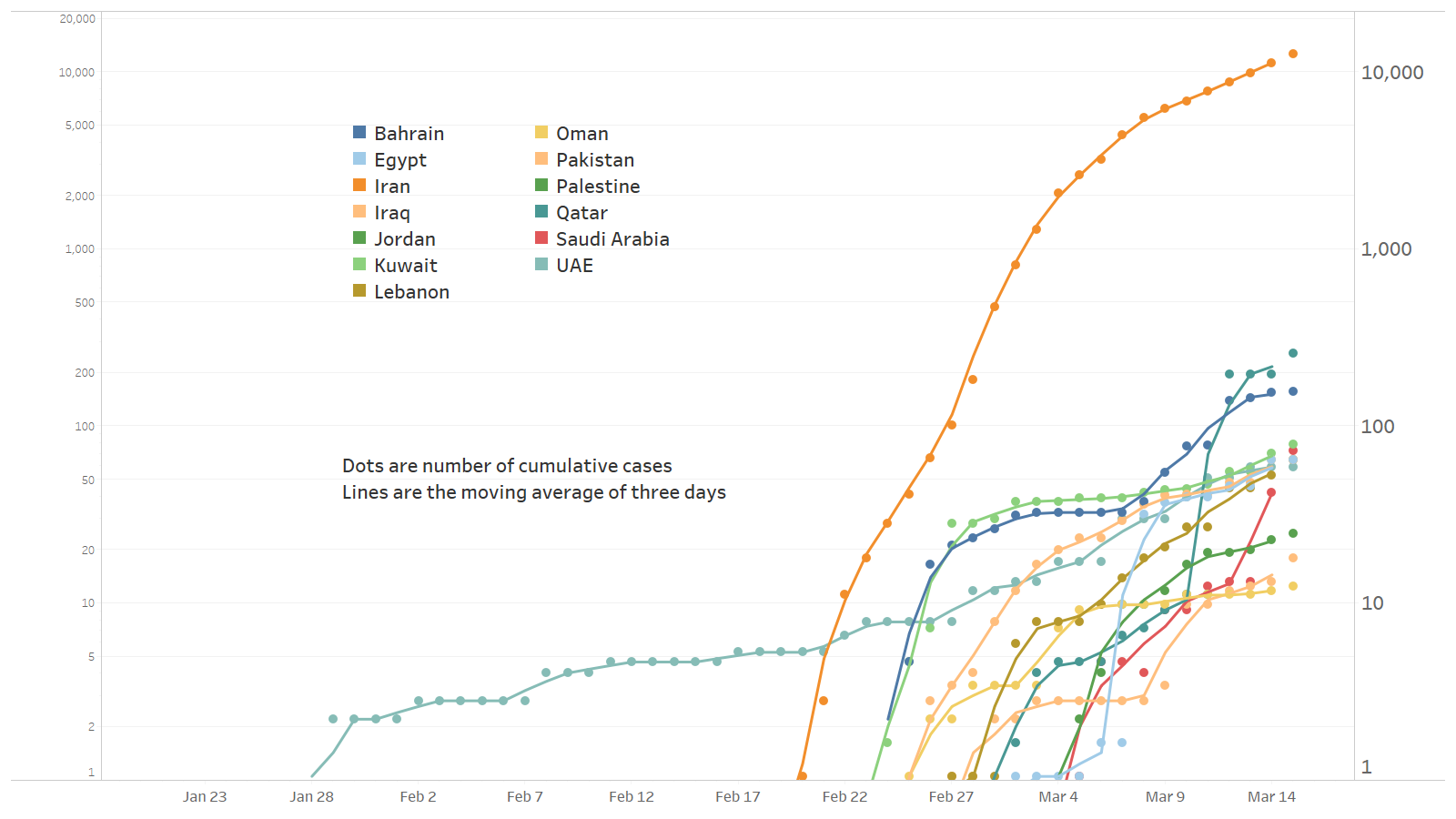Viewport: 1456px width, 819px height.
Task: Click the Palestine legend label text
Action: pos(598,187)
